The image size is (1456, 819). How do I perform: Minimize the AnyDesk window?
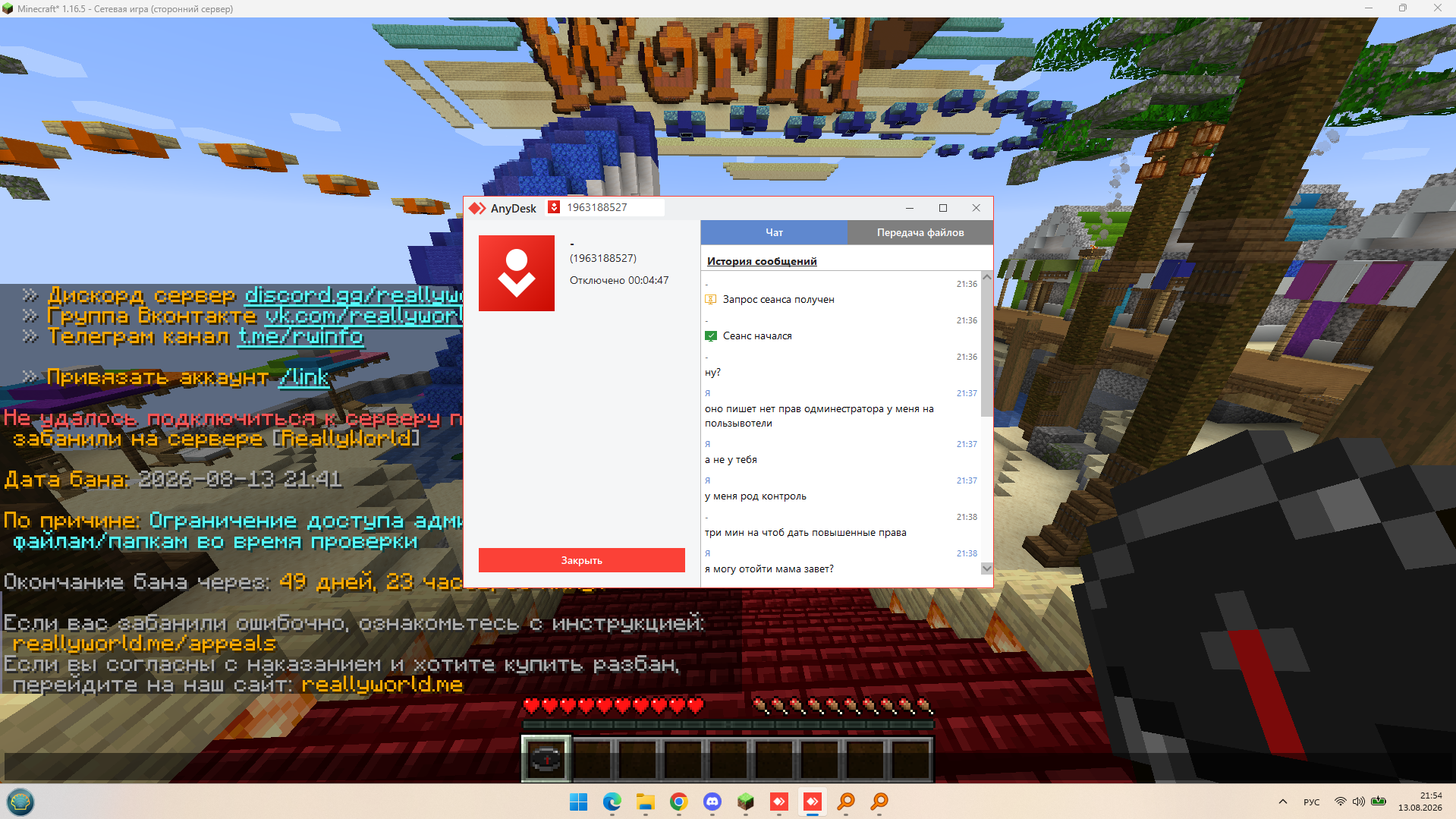coord(910,208)
